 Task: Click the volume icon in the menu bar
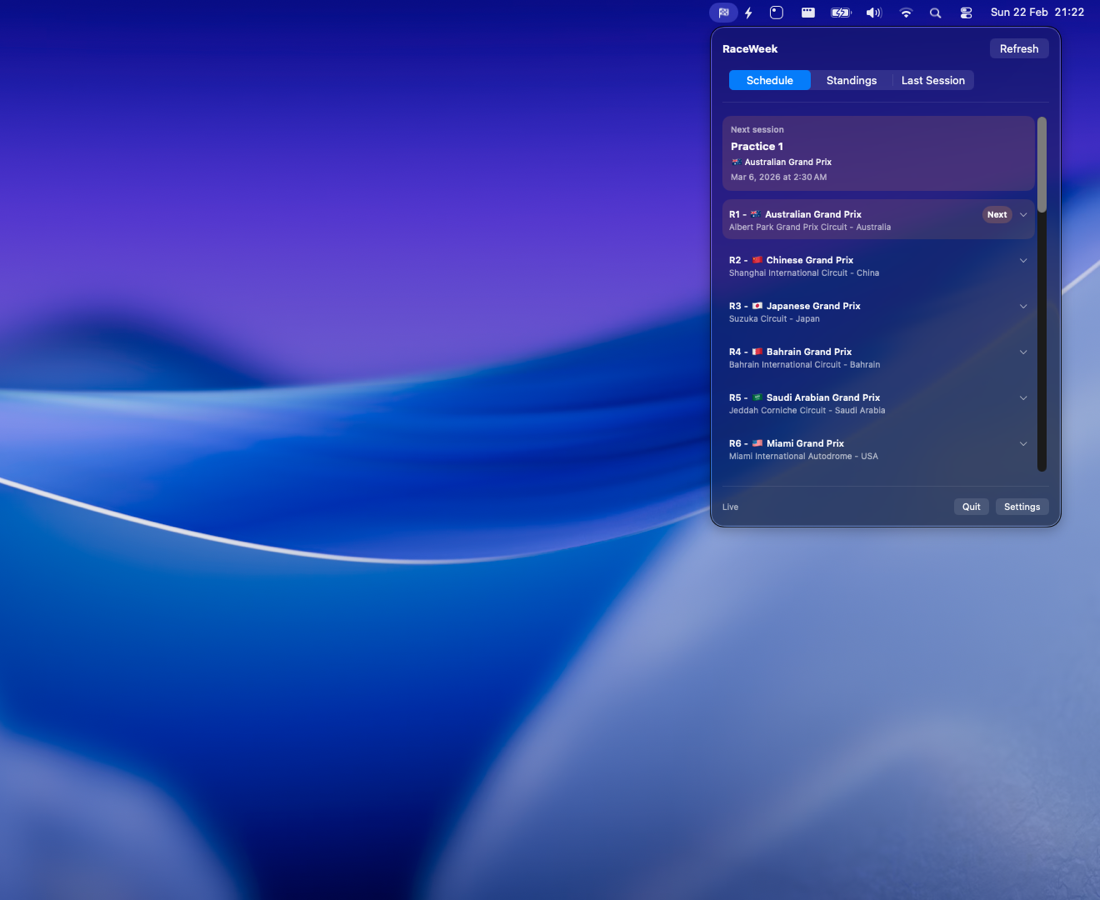[x=873, y=12]
